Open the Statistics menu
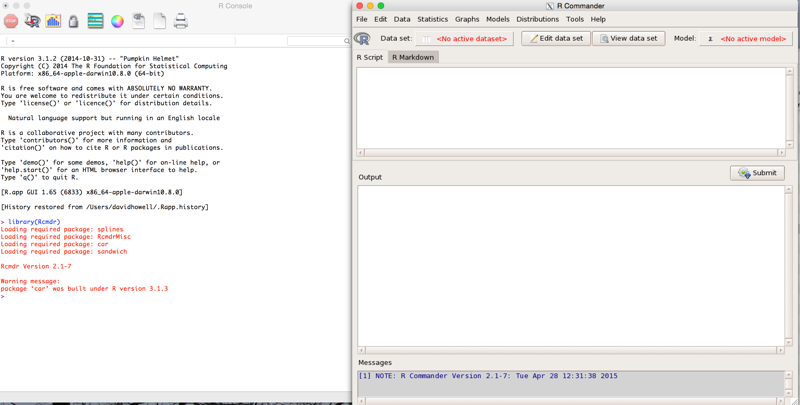This screenshot has width=800, height=405. click(x=433, y=19)
